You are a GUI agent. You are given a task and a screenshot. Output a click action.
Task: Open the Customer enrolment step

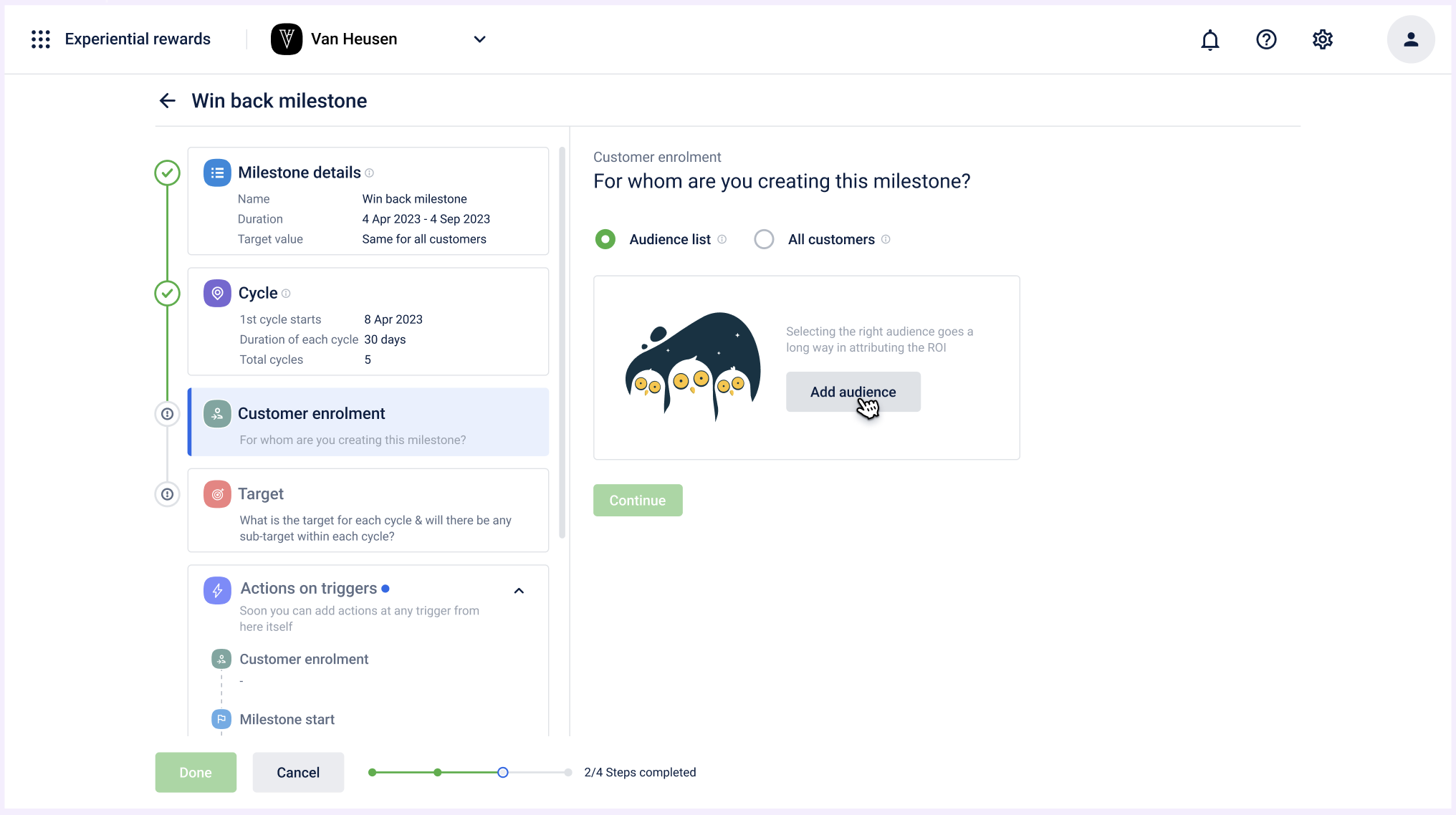coord(368,423)
